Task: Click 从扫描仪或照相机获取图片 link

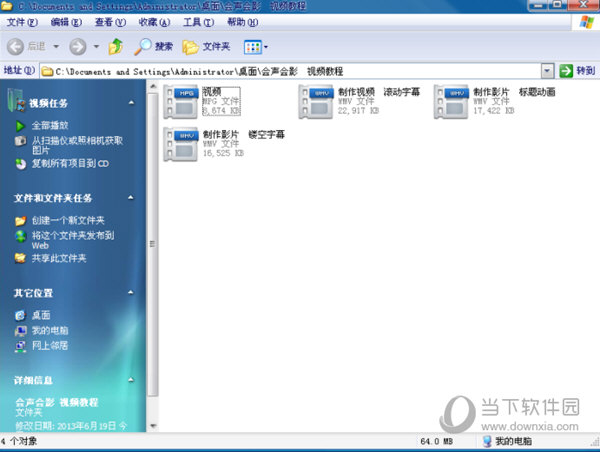Action: pyautogui.click(x=77, y=145)
